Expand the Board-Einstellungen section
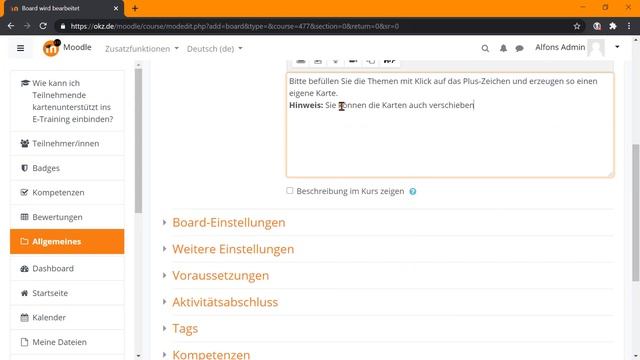The height and width of the screenshot is (360, 640). click(x=229, y=222)
